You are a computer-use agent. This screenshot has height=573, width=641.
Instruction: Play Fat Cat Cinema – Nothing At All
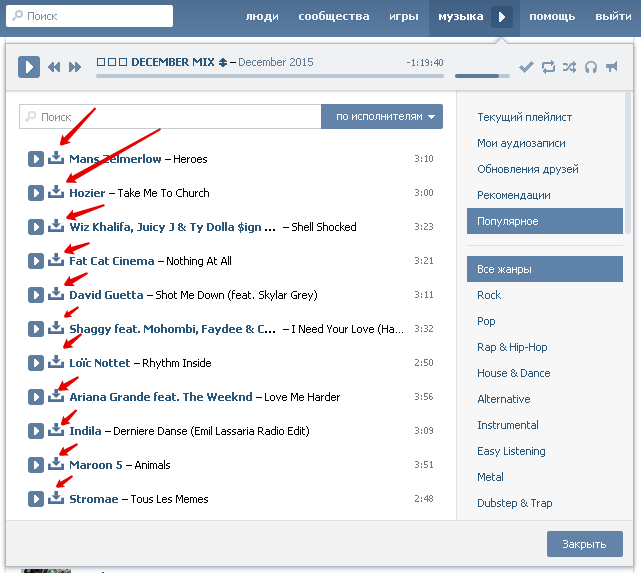[36, 261]
